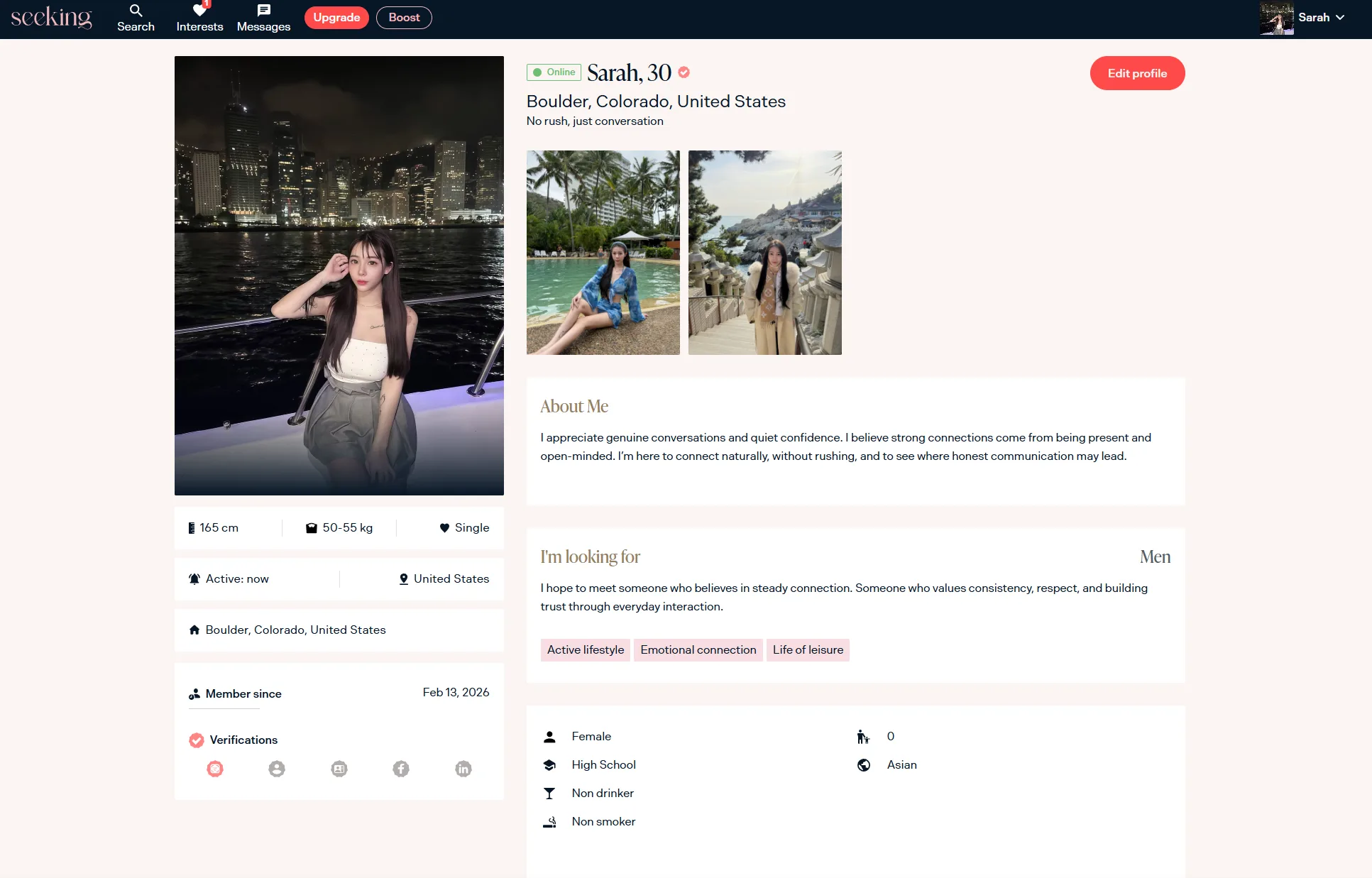Viewport: 1372px width, 878px height.
Task: Click the Upgrade button
Action: (336, 18)
